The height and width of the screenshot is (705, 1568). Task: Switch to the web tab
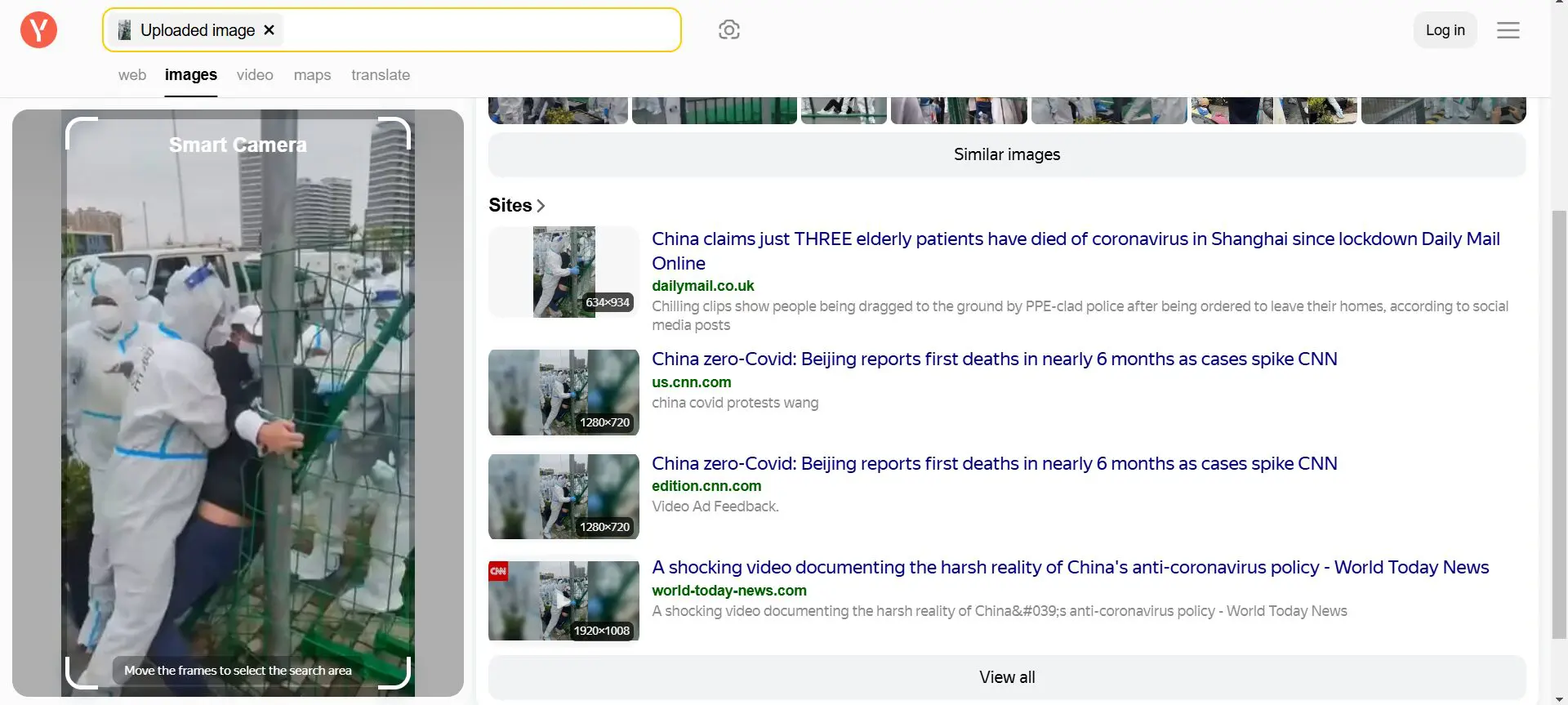132,75
